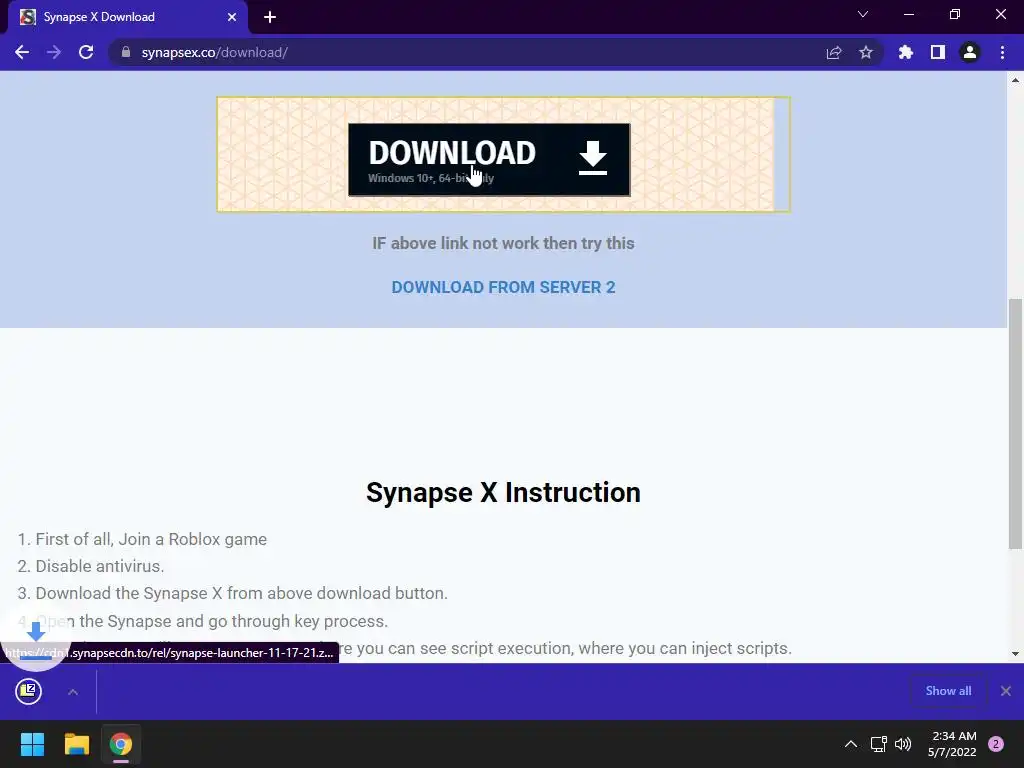Open the network status tray icon
1024x768 pixels.
point(879,744)
